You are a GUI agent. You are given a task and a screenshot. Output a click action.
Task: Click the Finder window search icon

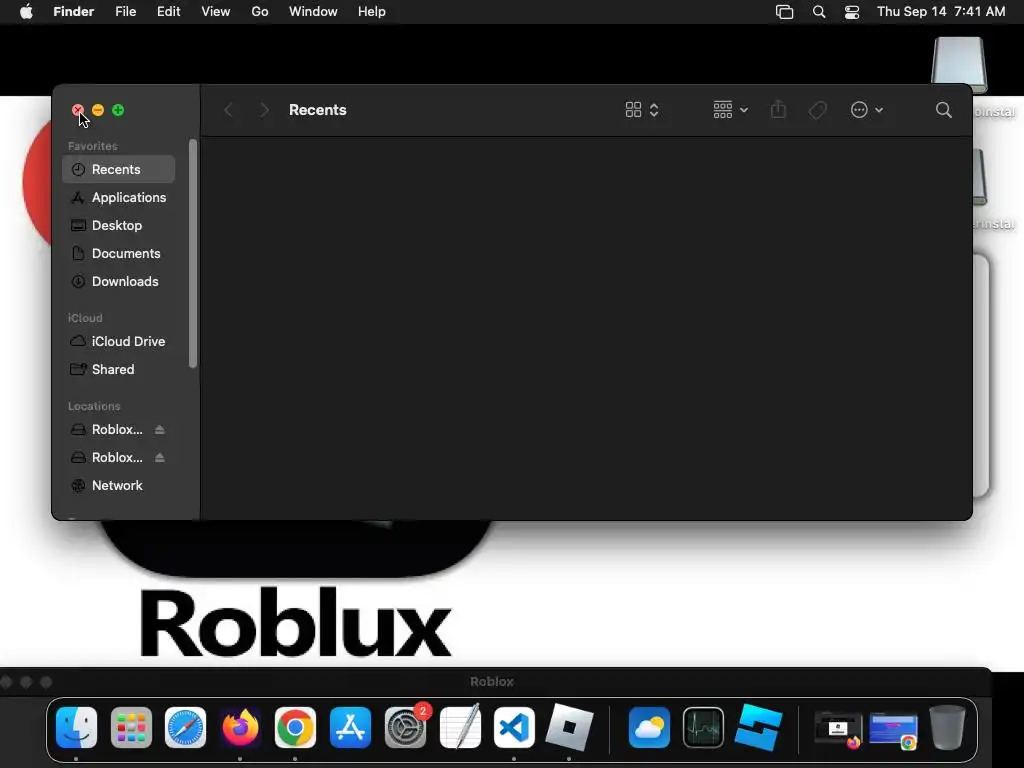944,110
